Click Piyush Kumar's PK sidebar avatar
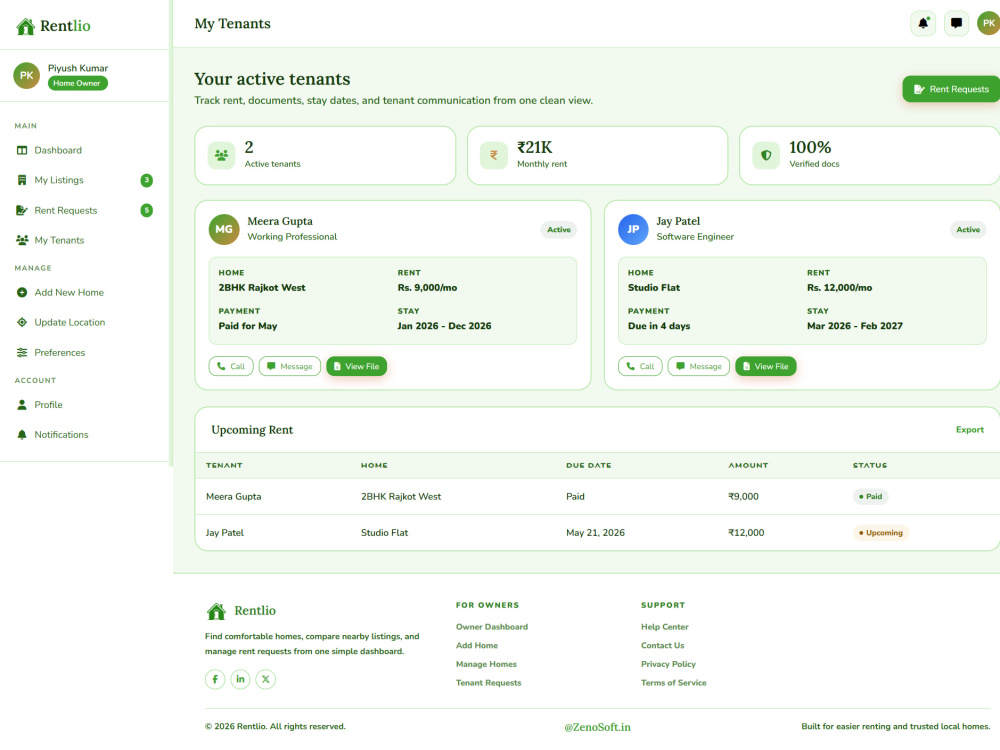Image resolution: width=1000 pixels, height=750 pixels. 27,75
